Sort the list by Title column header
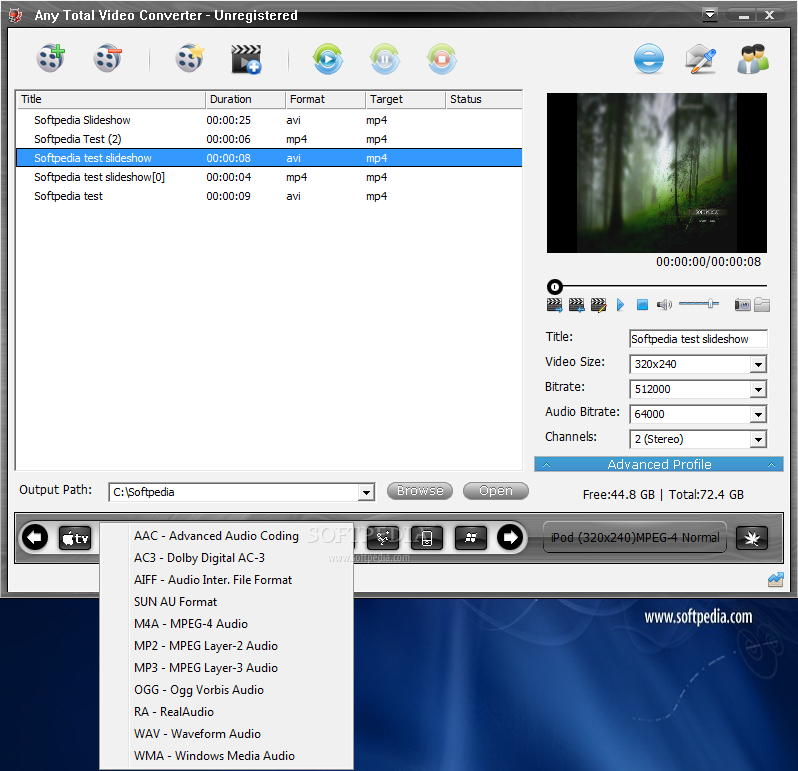Screen dimensions: 798x771 click(111, 99)
